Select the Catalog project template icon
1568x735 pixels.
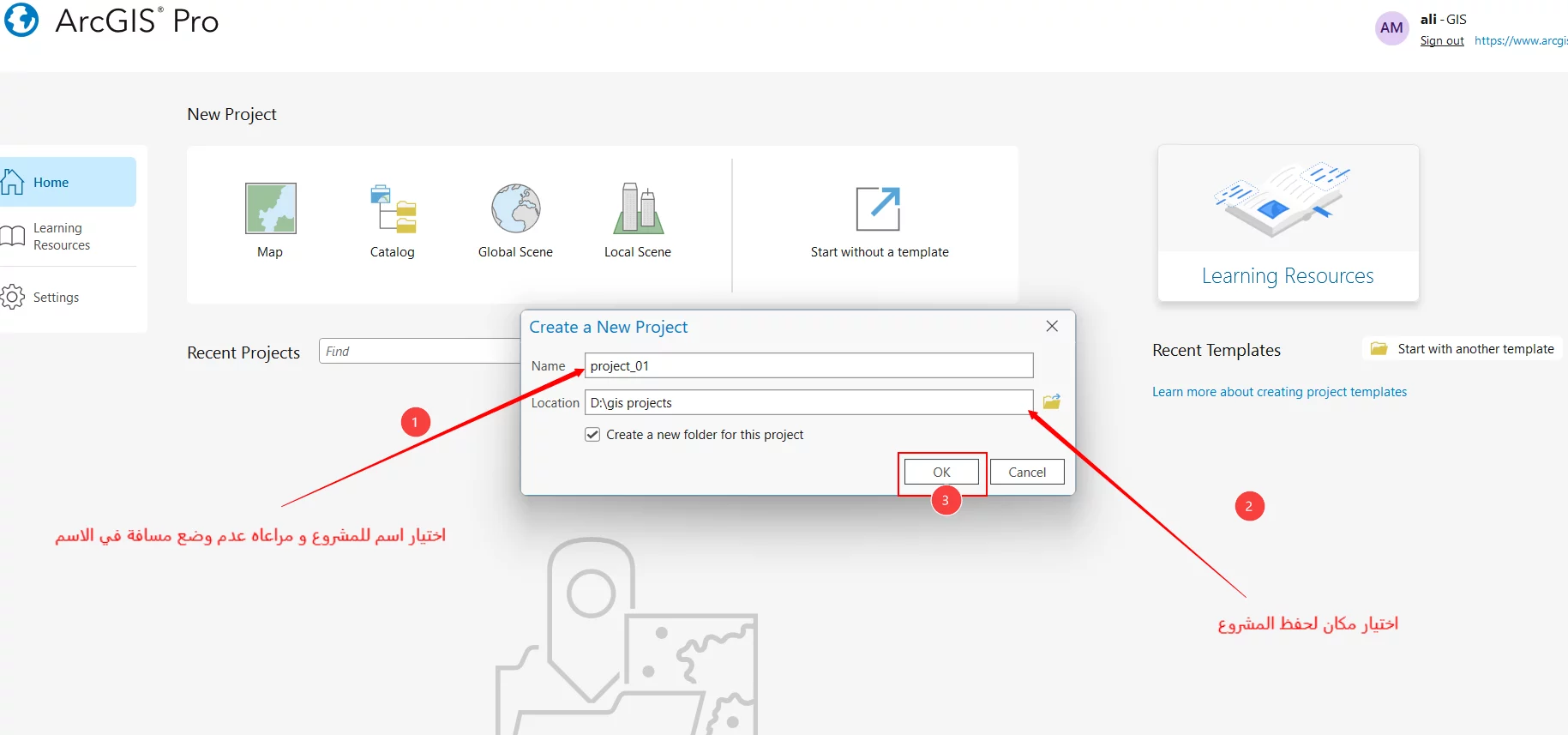[x=394, y=208]
